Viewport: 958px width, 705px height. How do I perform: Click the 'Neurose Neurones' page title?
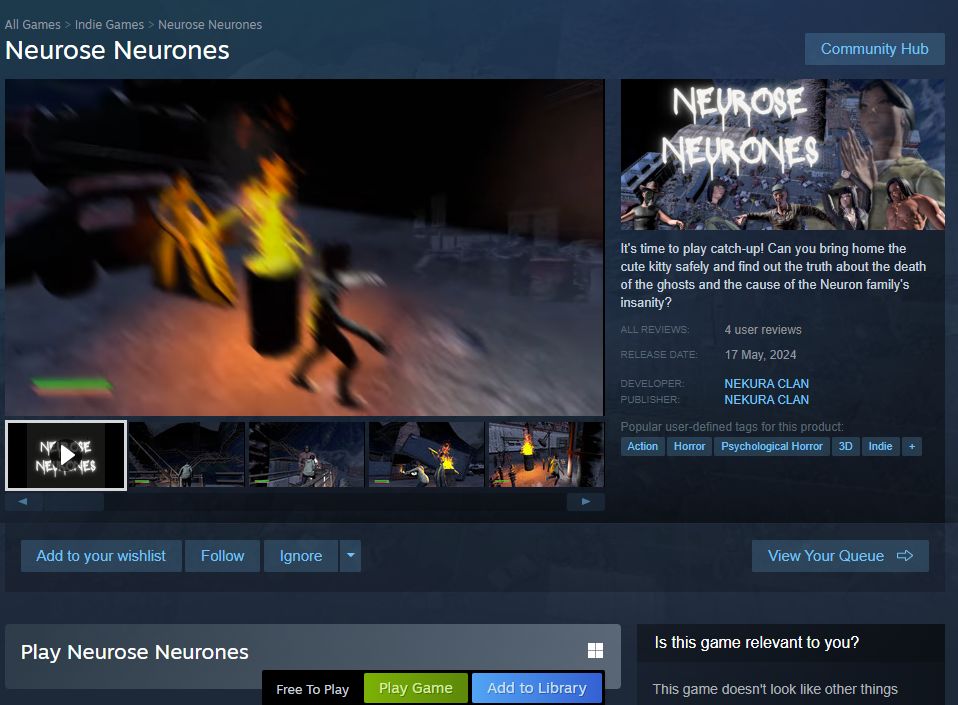click(x=117, y=50)
